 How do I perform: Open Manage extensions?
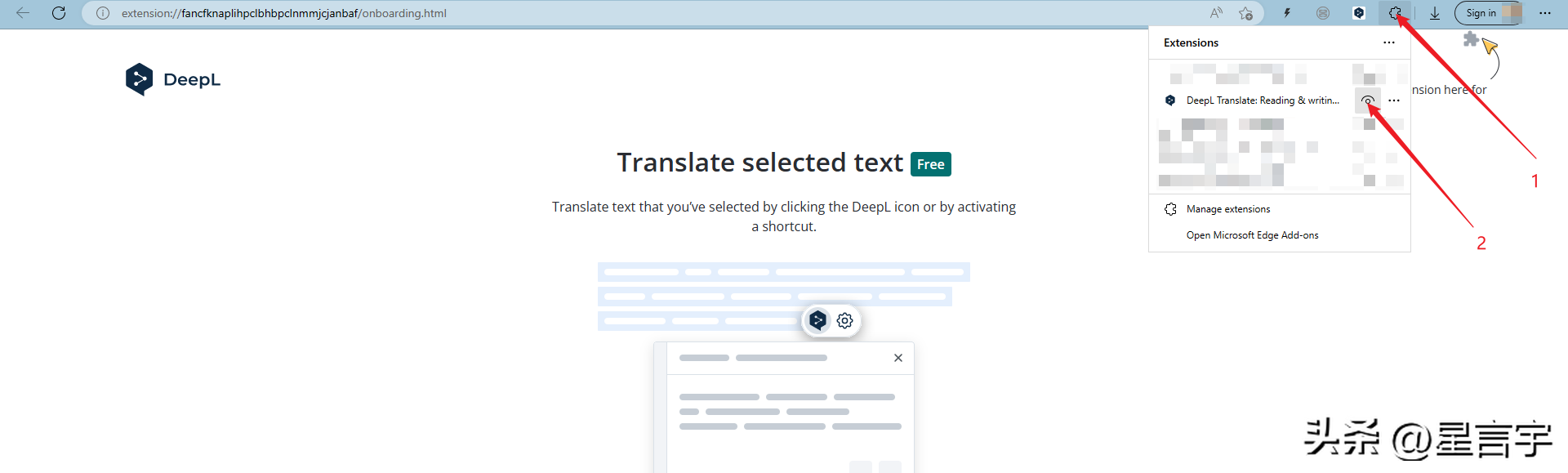point(1228,209)
